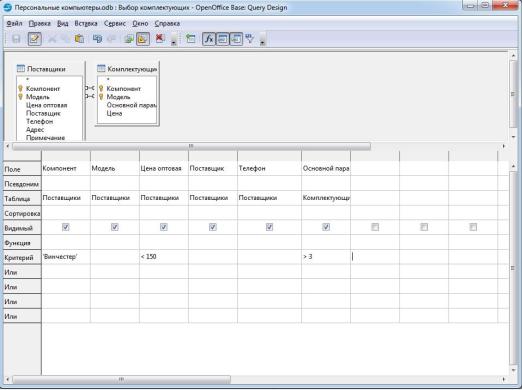Open the Правка menu

tap(40, 23)
